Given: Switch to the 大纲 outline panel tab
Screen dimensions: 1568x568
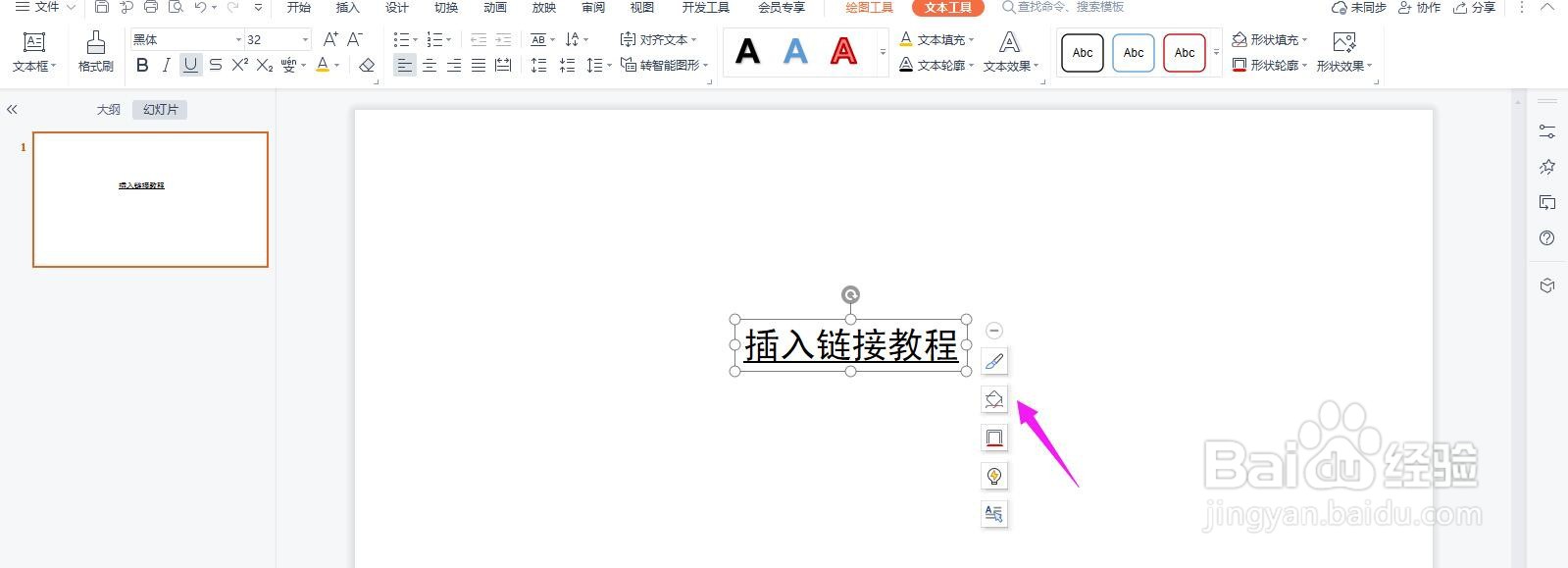Looking at the screenshot, I should click(x=108, y=110).
